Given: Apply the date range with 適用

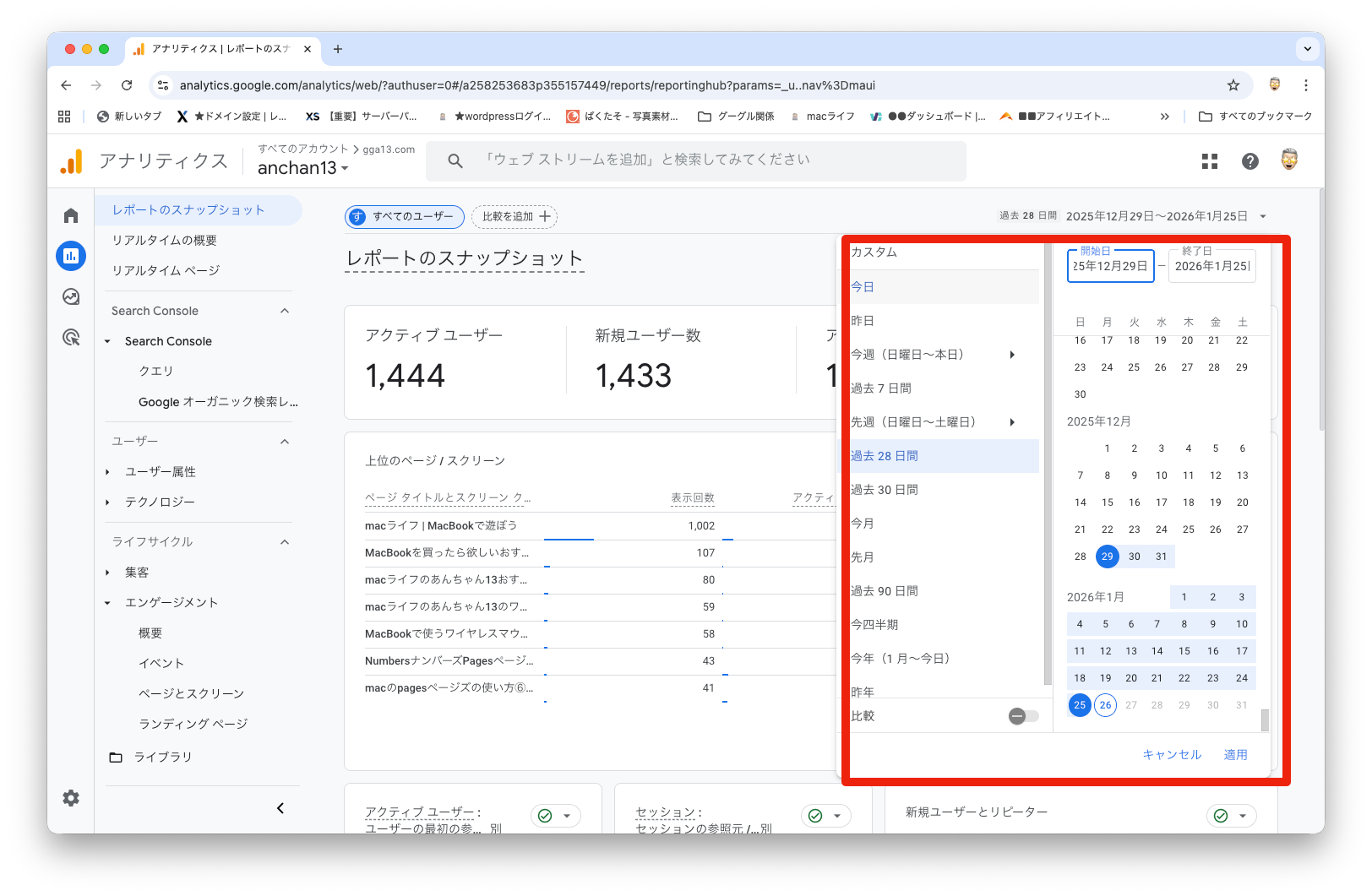Looking at the screenshot, I should (x=1235, y=755).
